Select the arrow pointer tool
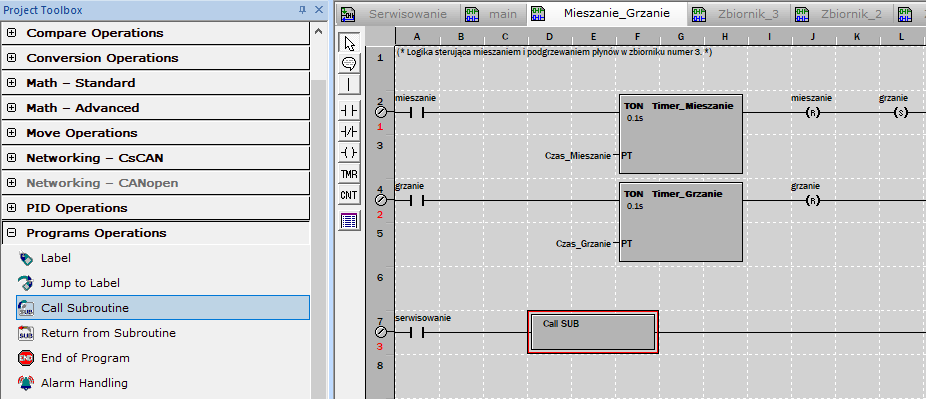Image resolution: width=926 pixels, height=399 pixels. (x=350, y=44)
